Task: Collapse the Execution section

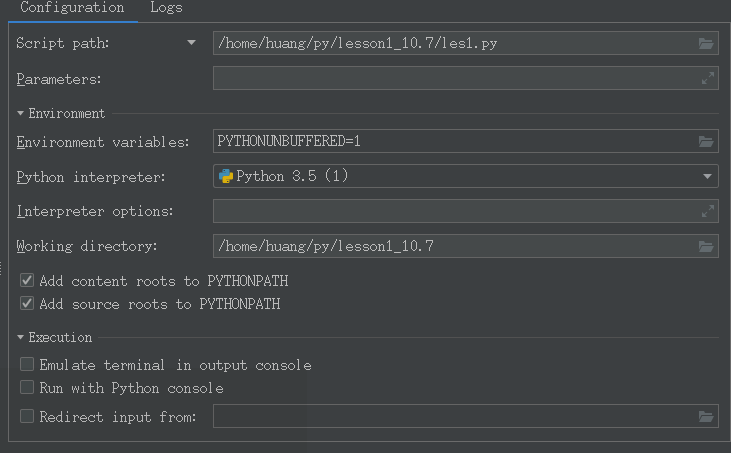Action: 21,337
